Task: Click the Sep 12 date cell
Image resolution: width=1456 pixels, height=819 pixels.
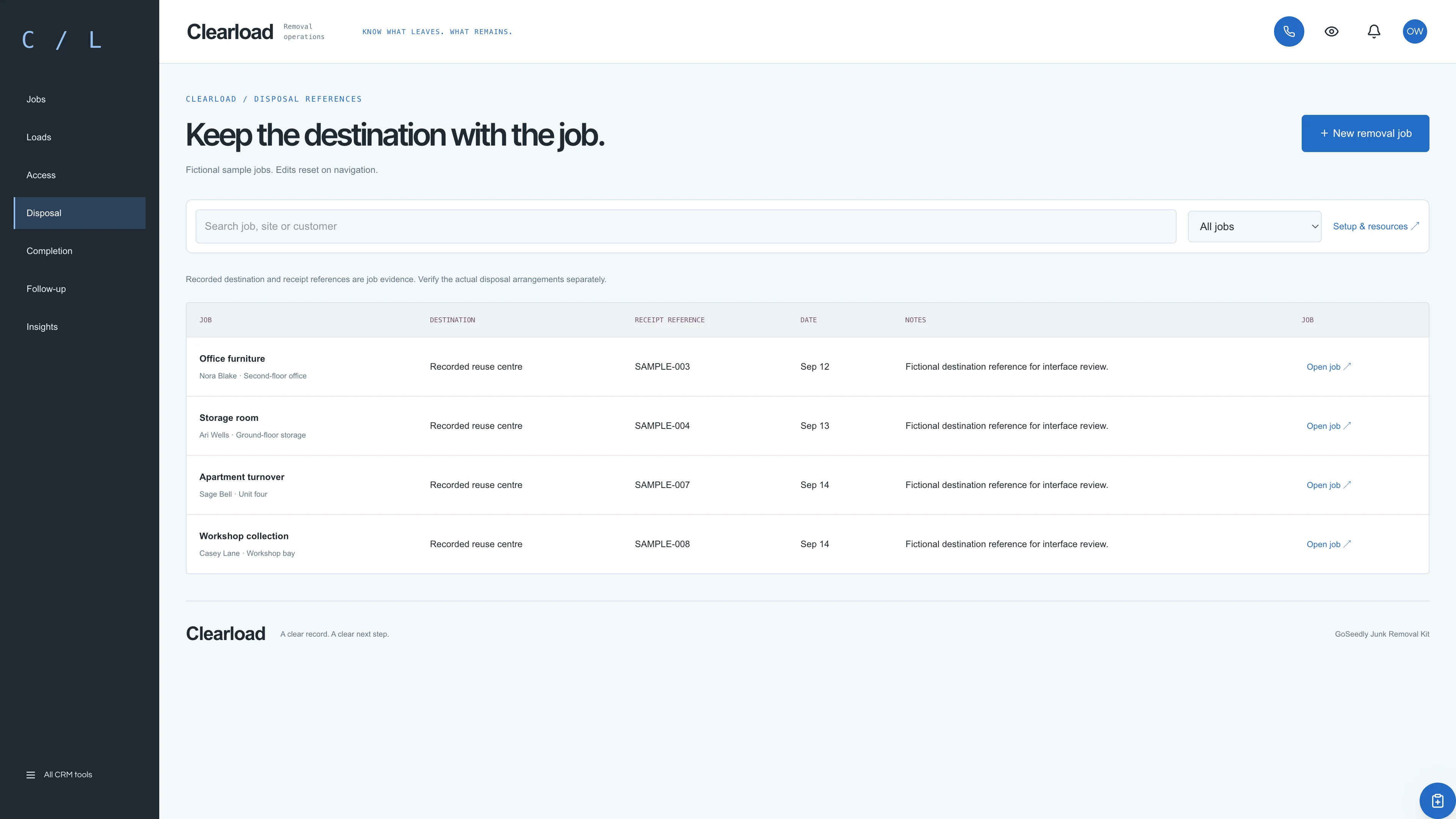Action: point(814,367)
